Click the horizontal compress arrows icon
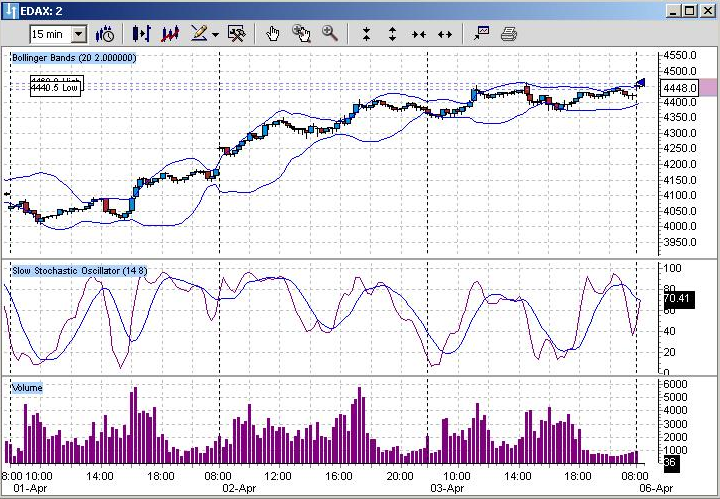Screen dimensions: 720x499 pyautogui.click(x=419, y=34)
